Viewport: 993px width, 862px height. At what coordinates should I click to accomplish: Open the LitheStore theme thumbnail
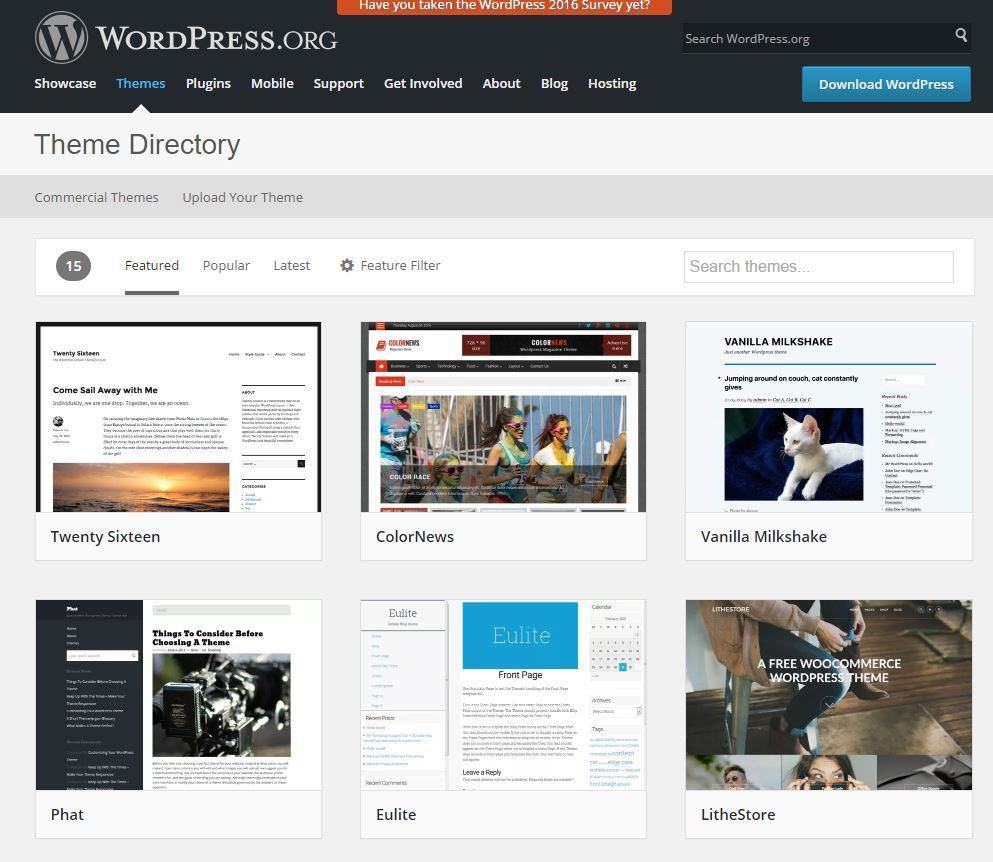click(828, 694)
